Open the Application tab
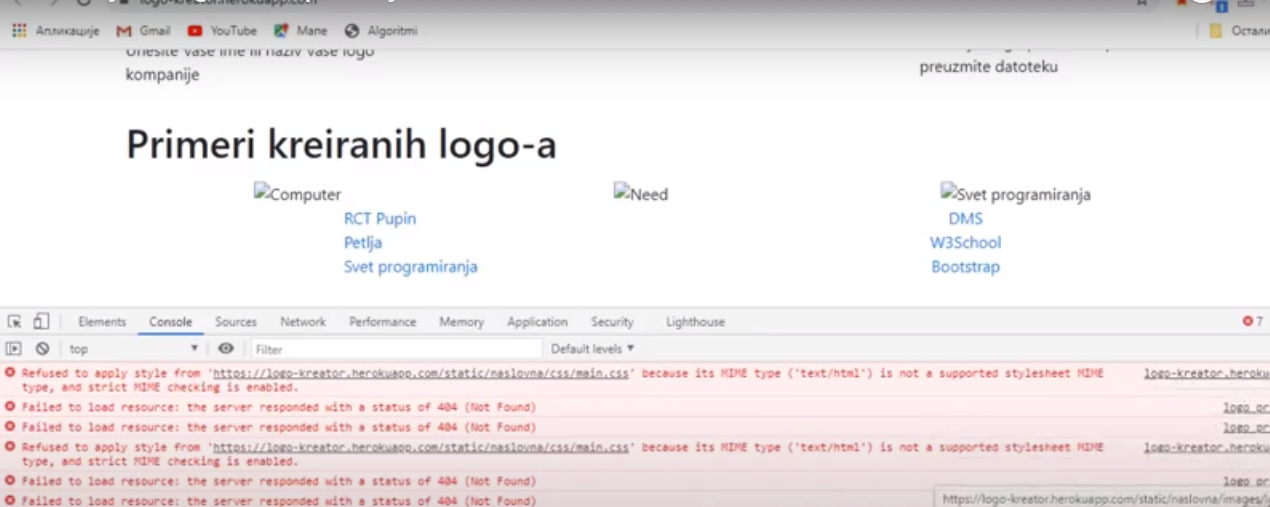This screenshot has height=507, width=1270. (x=537, y=322)
